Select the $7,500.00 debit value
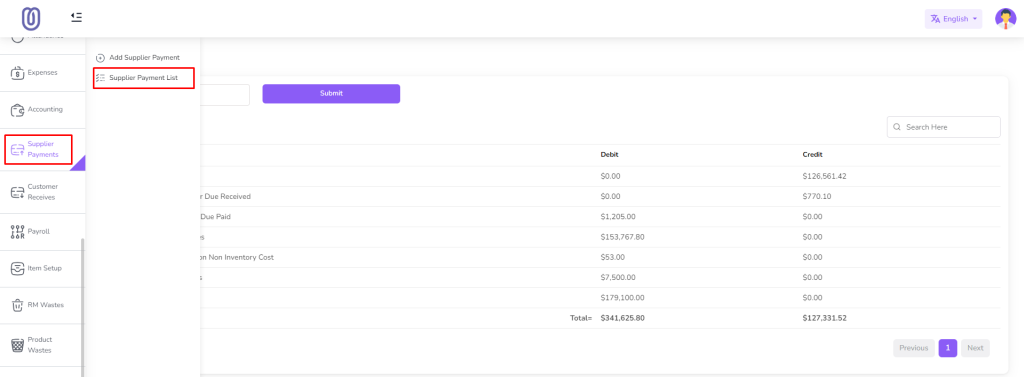The image size is (1024, 377). coord(618,277)
